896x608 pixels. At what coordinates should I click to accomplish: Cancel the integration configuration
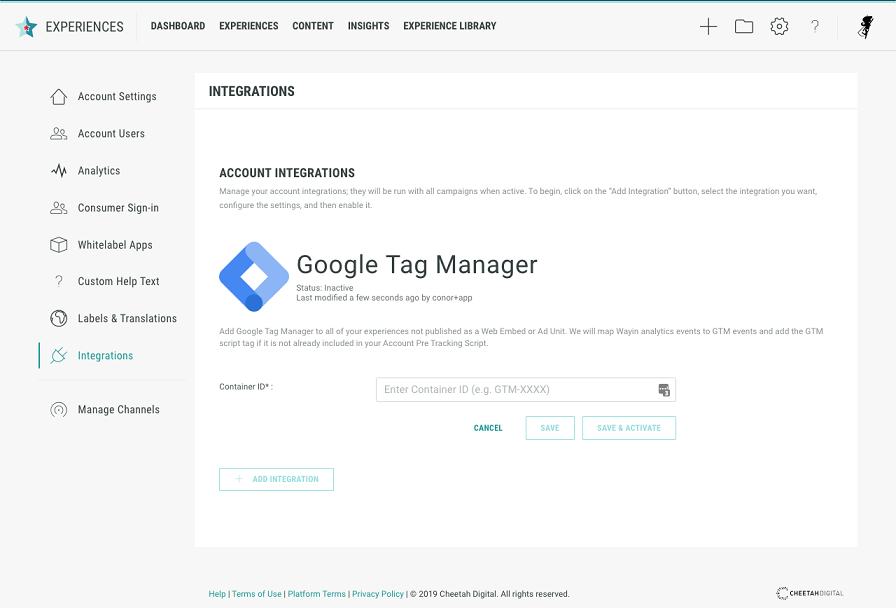[488, 428]
